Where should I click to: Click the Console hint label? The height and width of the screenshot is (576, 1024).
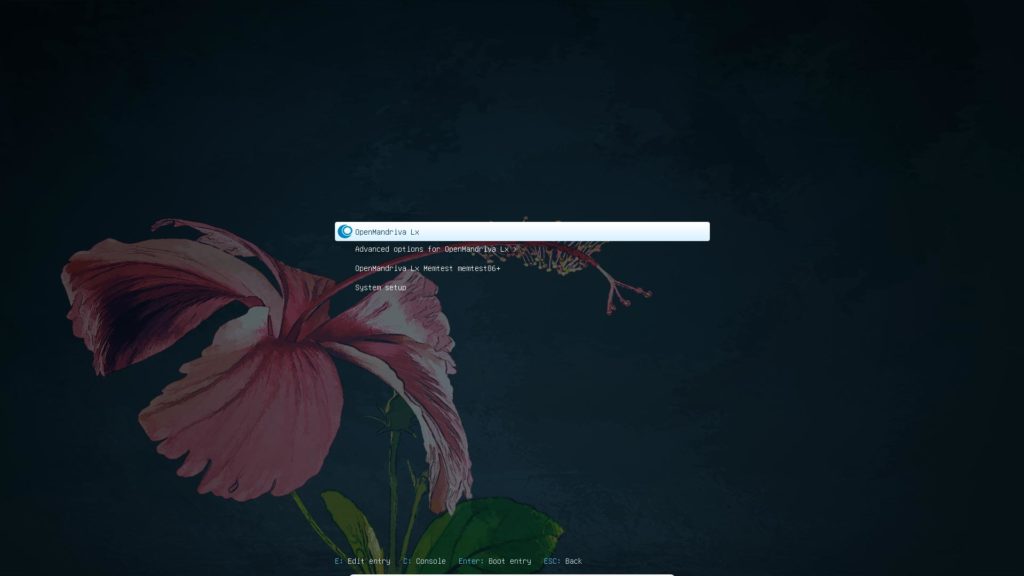pyautogui.click(x=430, y=561)
